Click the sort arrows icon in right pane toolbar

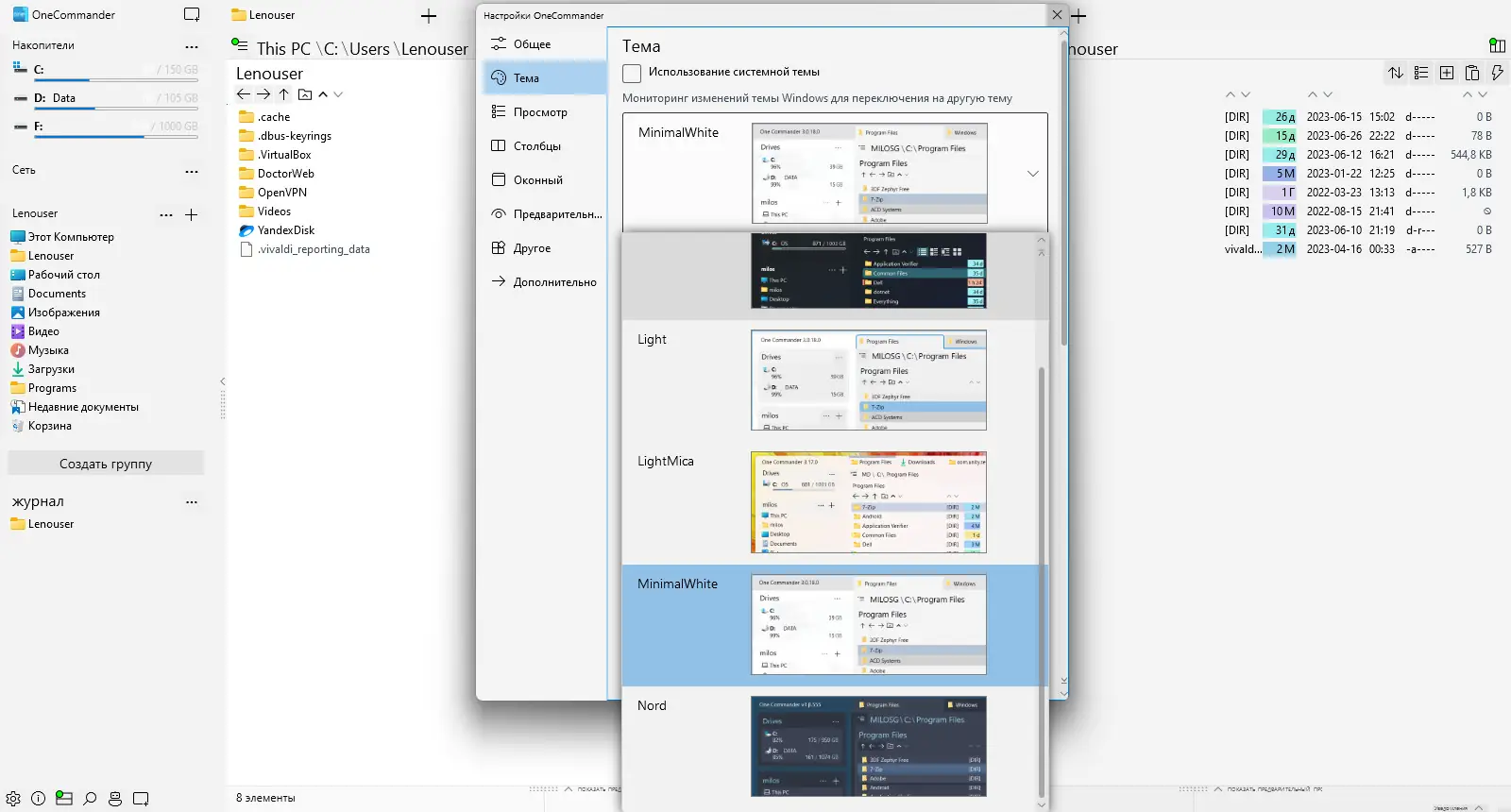pos(1396,73)
